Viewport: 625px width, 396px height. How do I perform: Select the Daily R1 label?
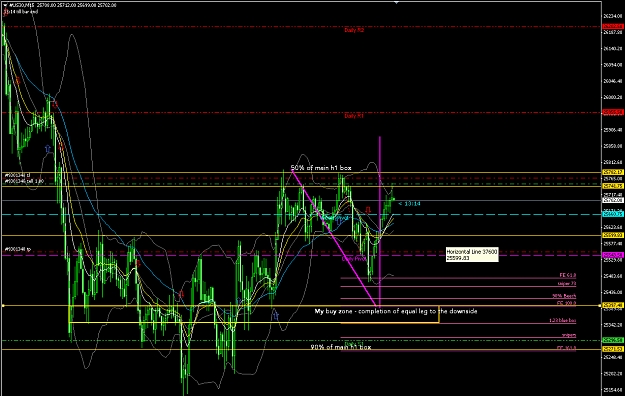click(354, 116)
